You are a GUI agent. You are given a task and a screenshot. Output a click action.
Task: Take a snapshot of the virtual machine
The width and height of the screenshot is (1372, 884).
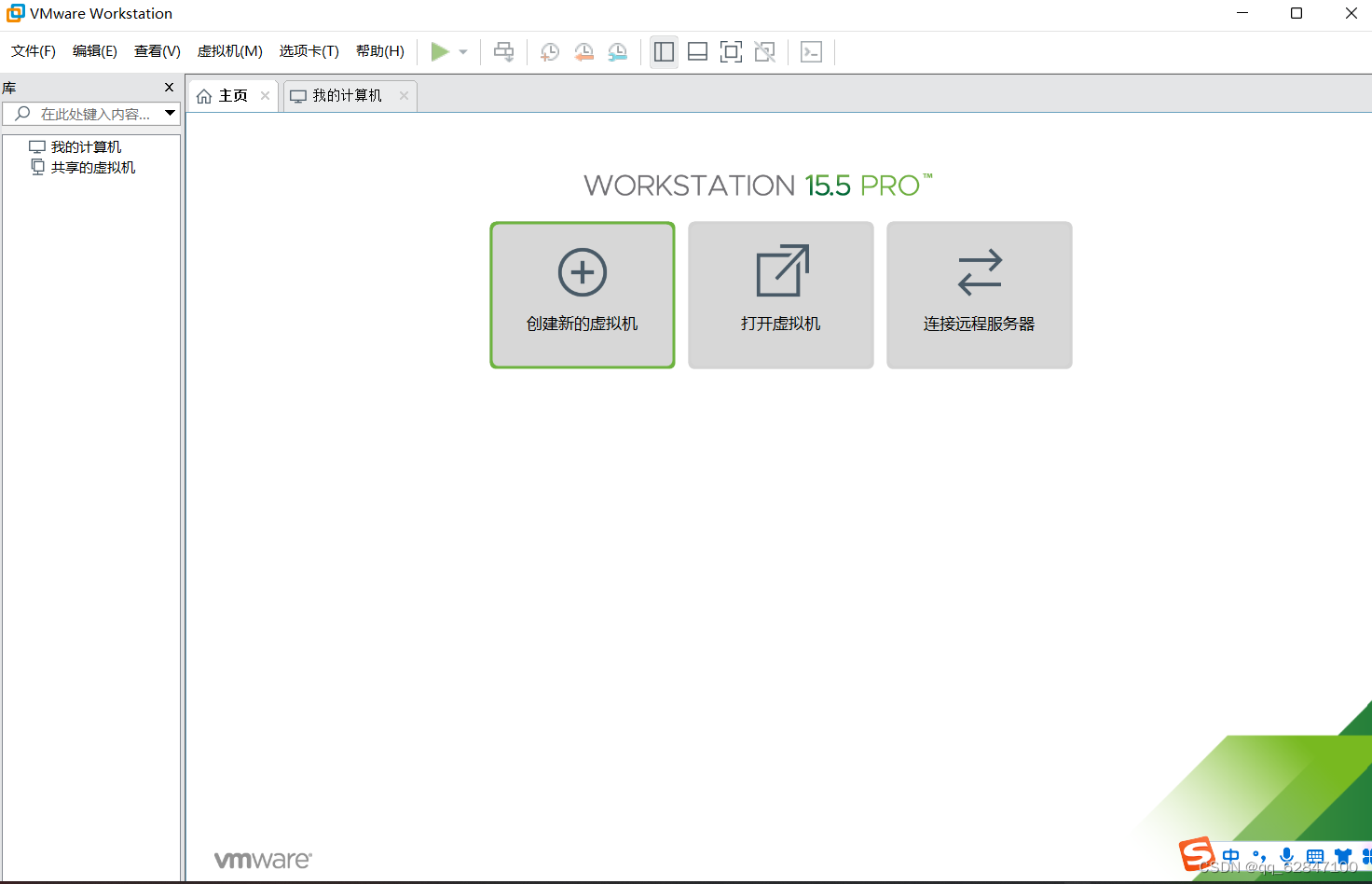click(x=550, y=52)
